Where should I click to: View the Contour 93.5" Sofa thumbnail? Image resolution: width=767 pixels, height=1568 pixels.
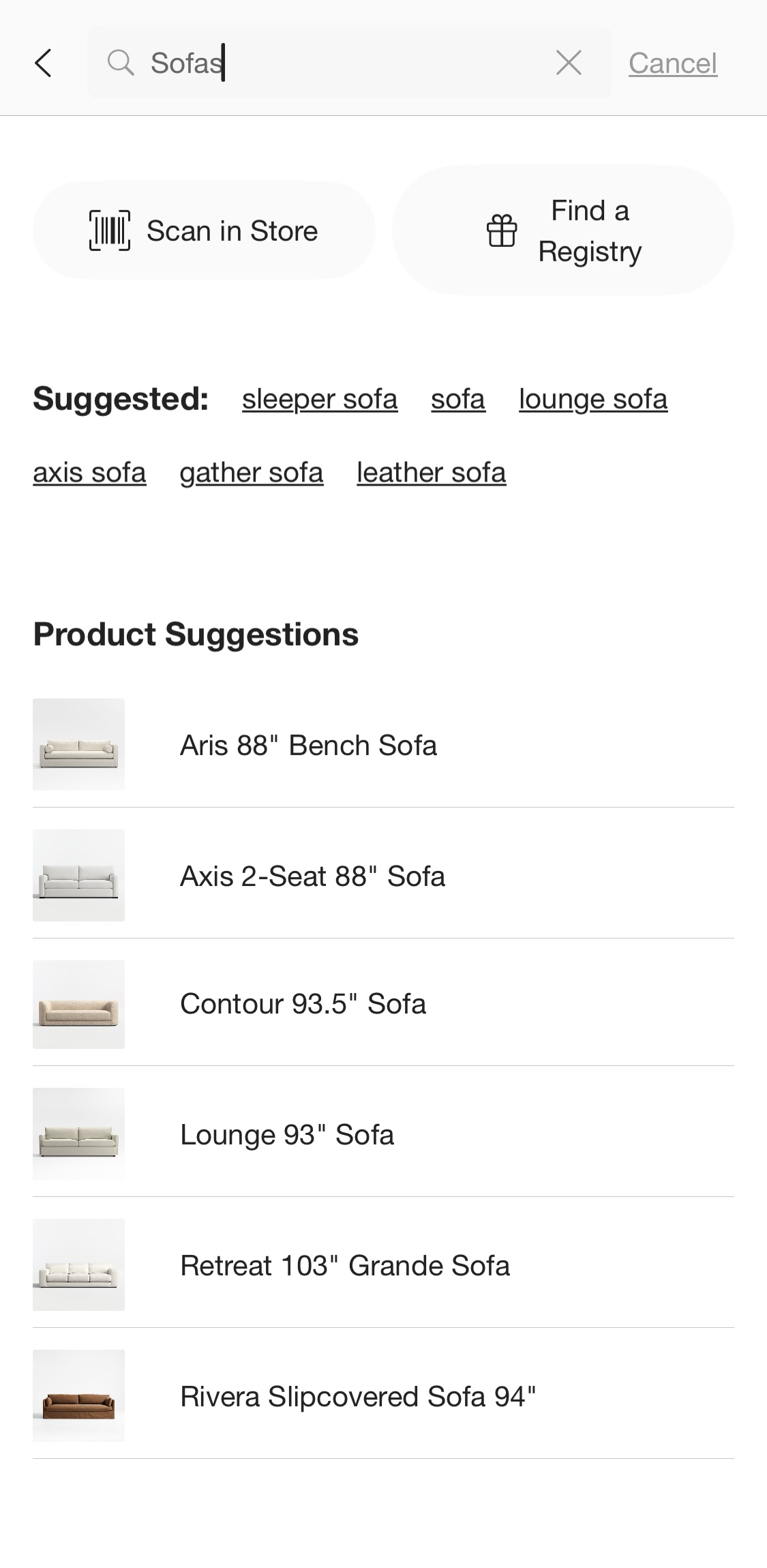pos(79,1005)
